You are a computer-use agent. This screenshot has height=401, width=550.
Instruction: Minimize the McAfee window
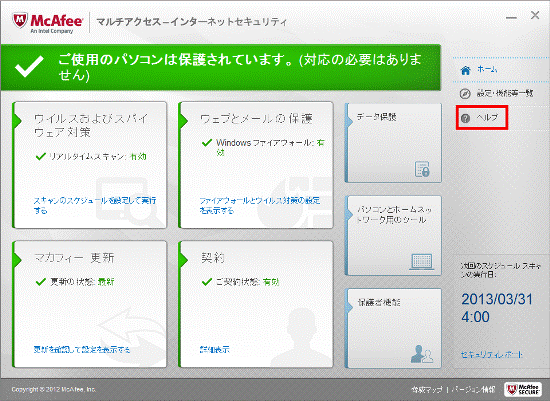click(511, 17)
